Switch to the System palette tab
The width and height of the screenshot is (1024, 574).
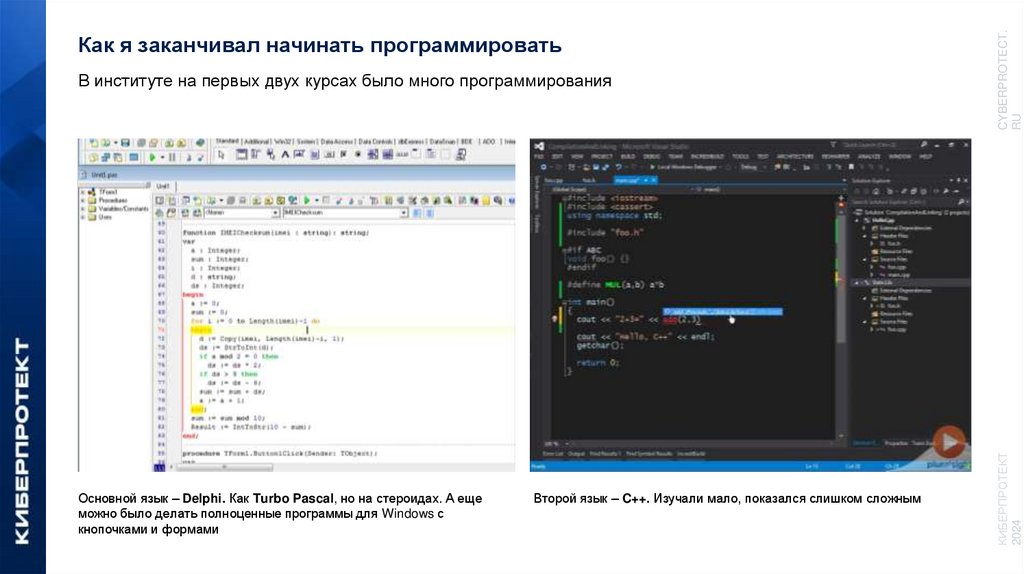306,141
